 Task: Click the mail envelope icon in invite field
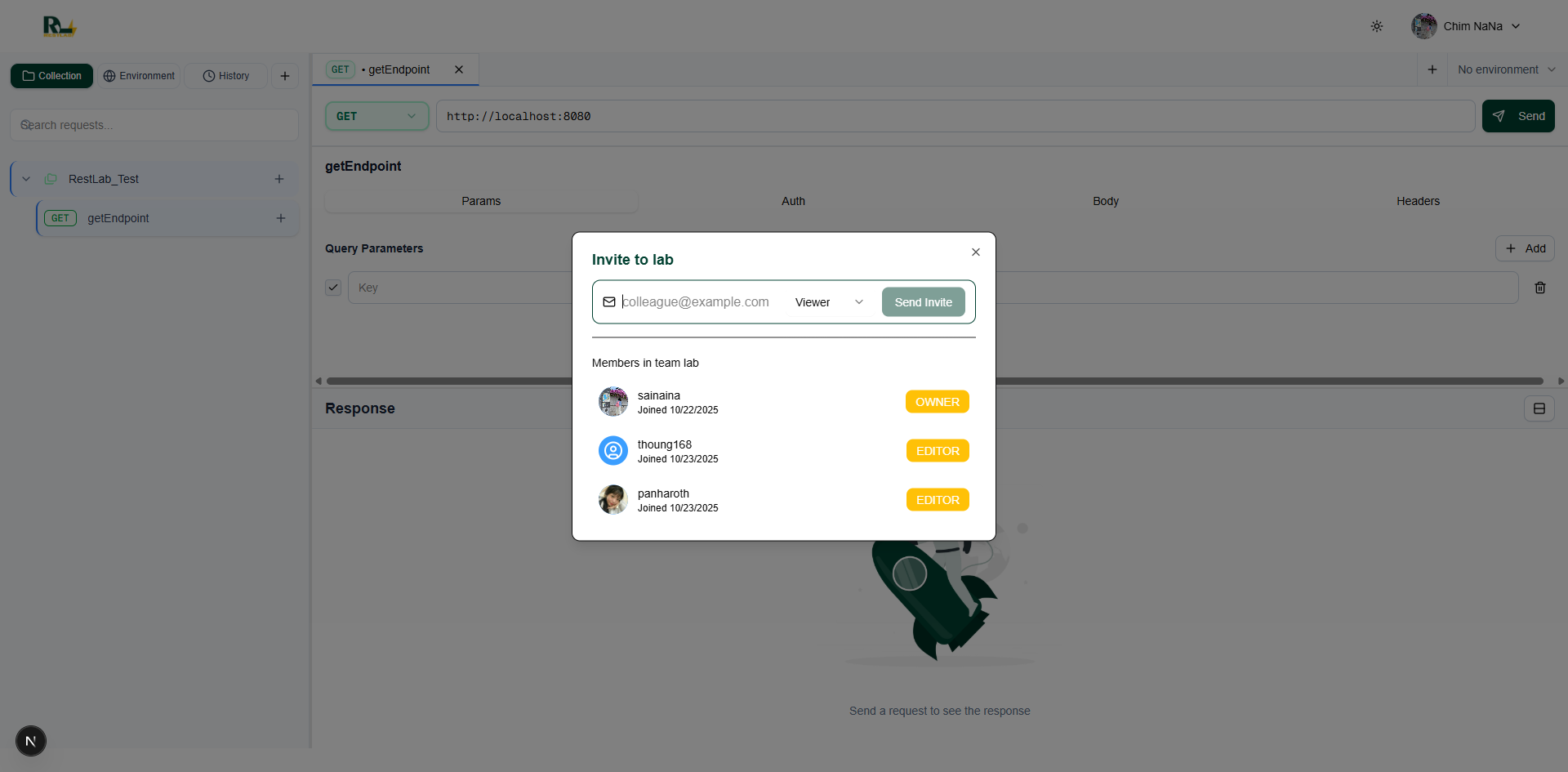click(x=609, y=302)
